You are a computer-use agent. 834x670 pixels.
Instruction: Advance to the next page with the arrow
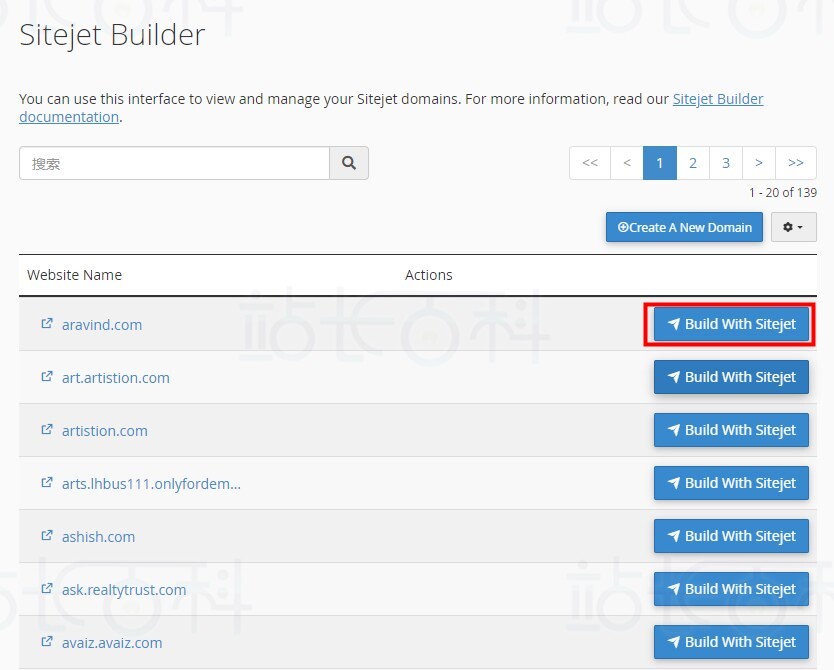[x=760, y=163]
